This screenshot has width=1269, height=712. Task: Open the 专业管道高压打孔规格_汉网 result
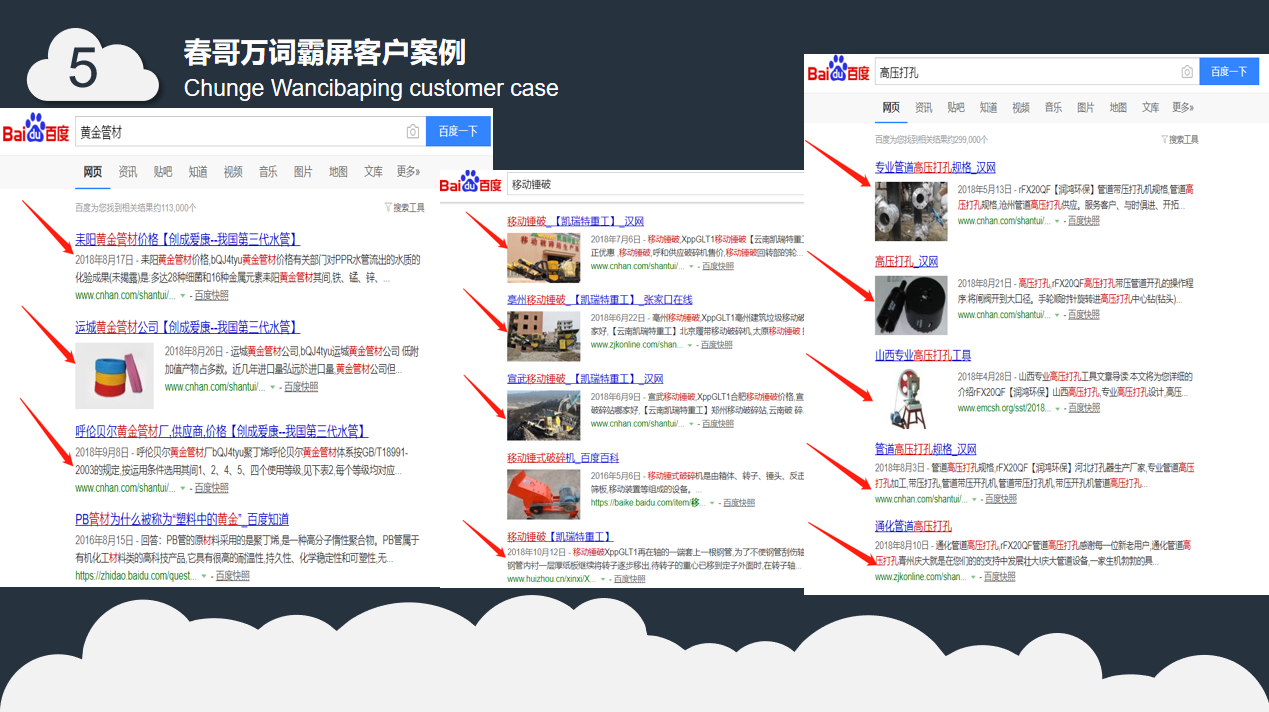(x=935, y=167)
